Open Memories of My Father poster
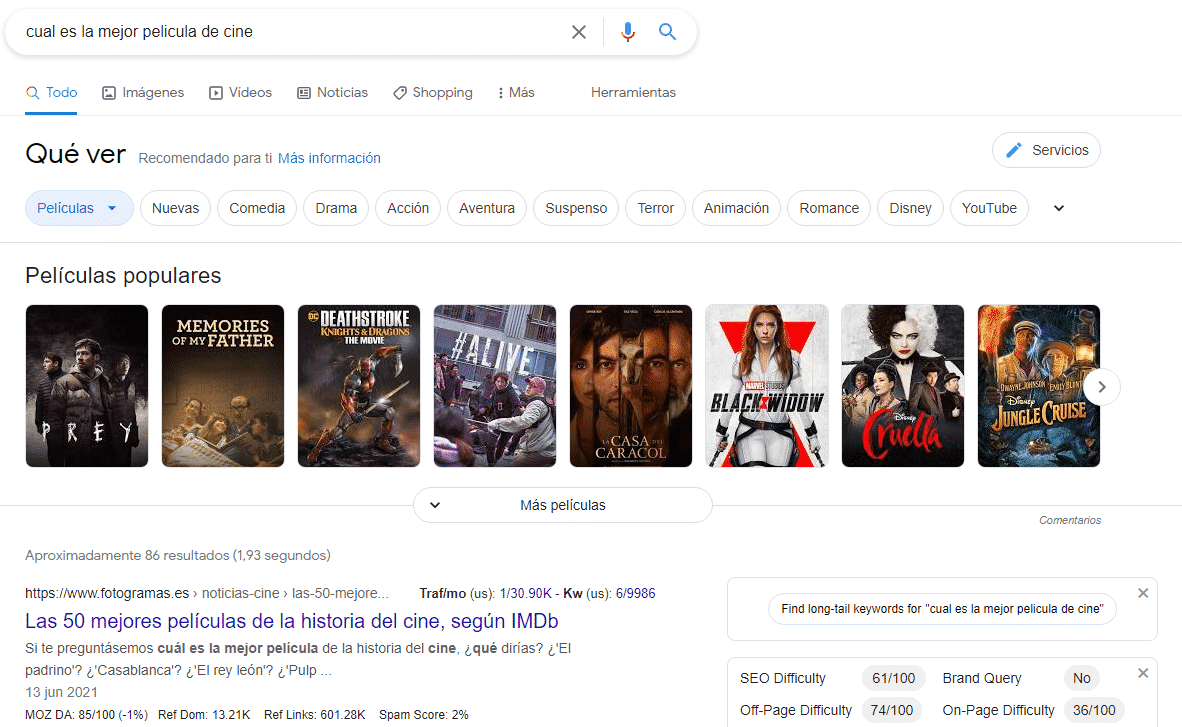 tap(223, 386)
